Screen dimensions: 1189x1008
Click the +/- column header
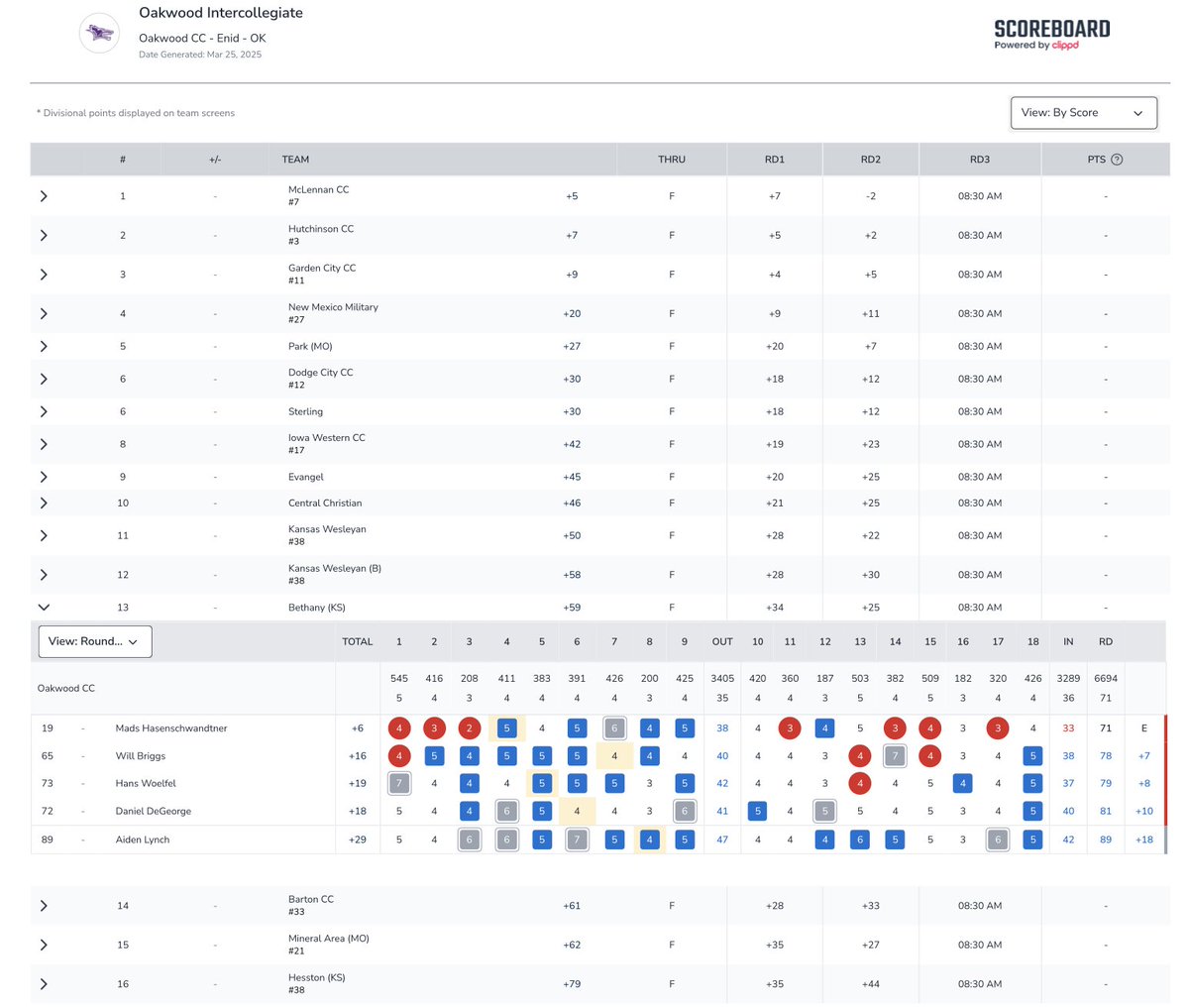click(x=215, y=160)
